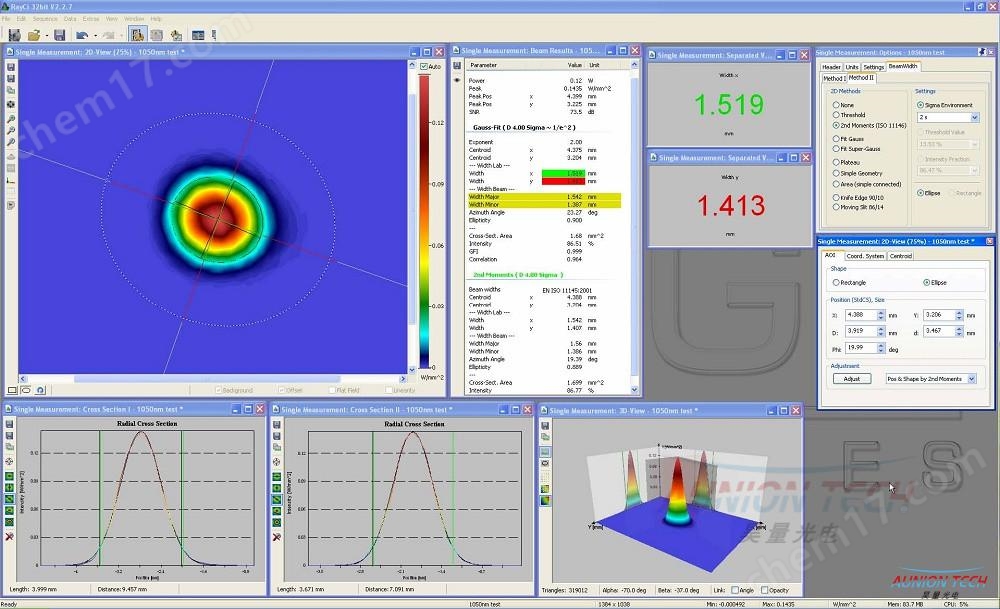
Task: Click rectangle shape icon below the 2D view
Action: (13, 390)
